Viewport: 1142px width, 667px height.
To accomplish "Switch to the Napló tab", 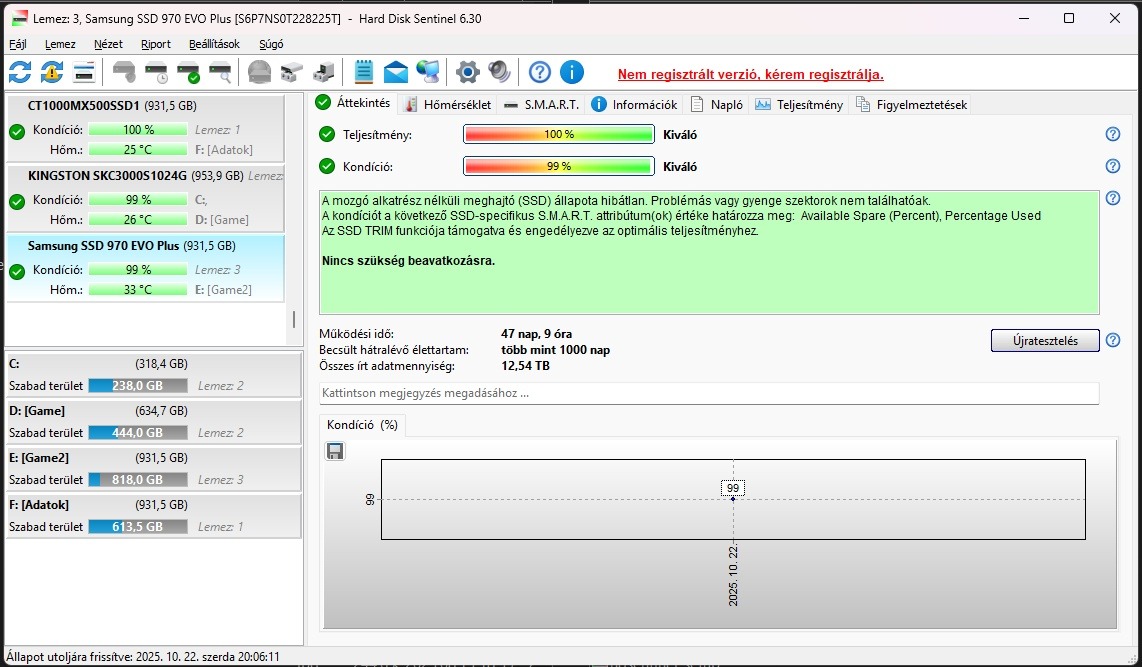I will (717, 105).
